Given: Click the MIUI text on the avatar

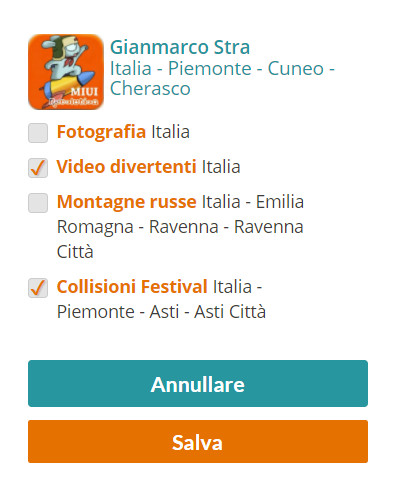Looking at the screenshot, I should 84,92.
